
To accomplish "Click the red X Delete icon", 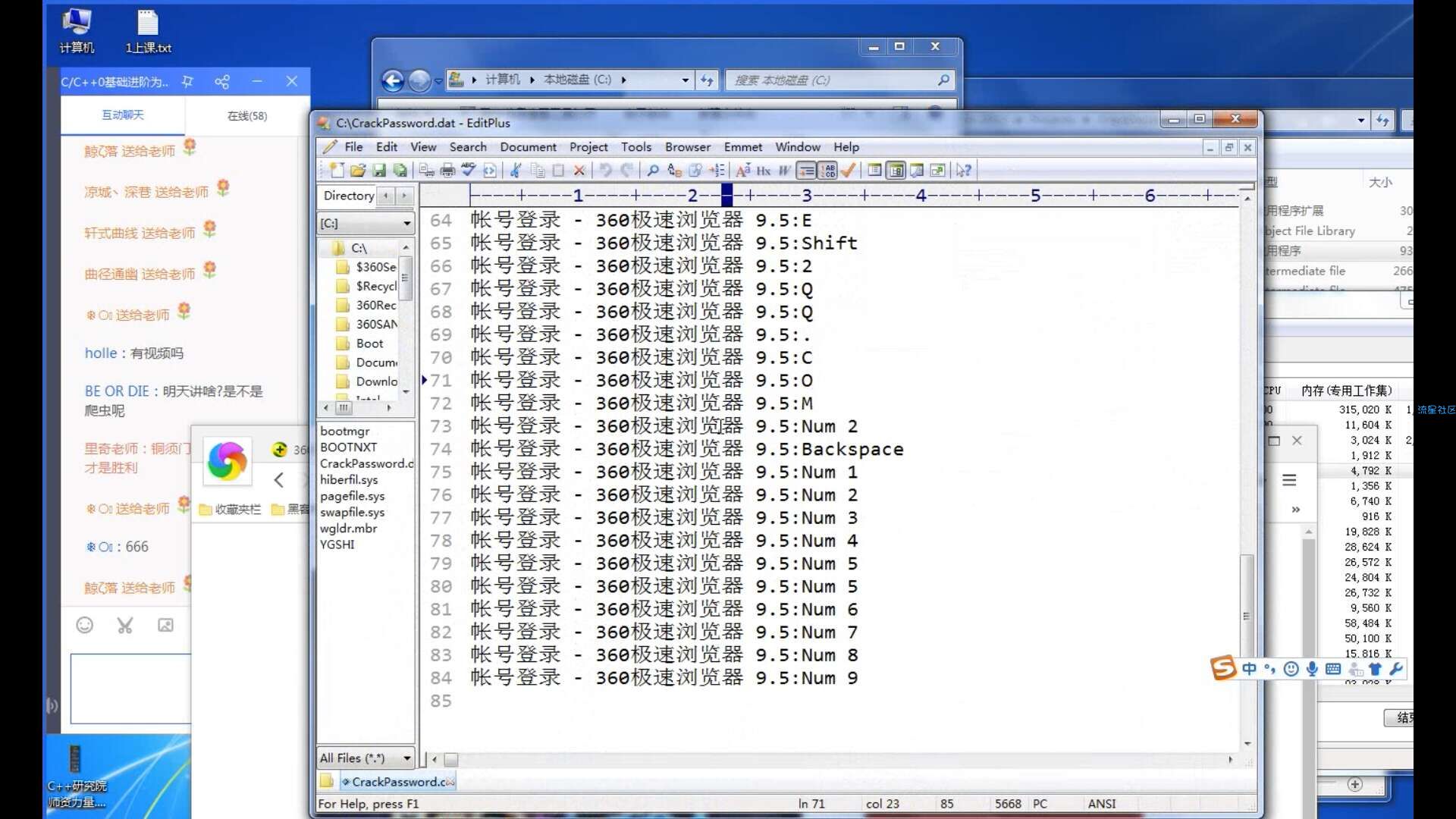I will 579,171.
